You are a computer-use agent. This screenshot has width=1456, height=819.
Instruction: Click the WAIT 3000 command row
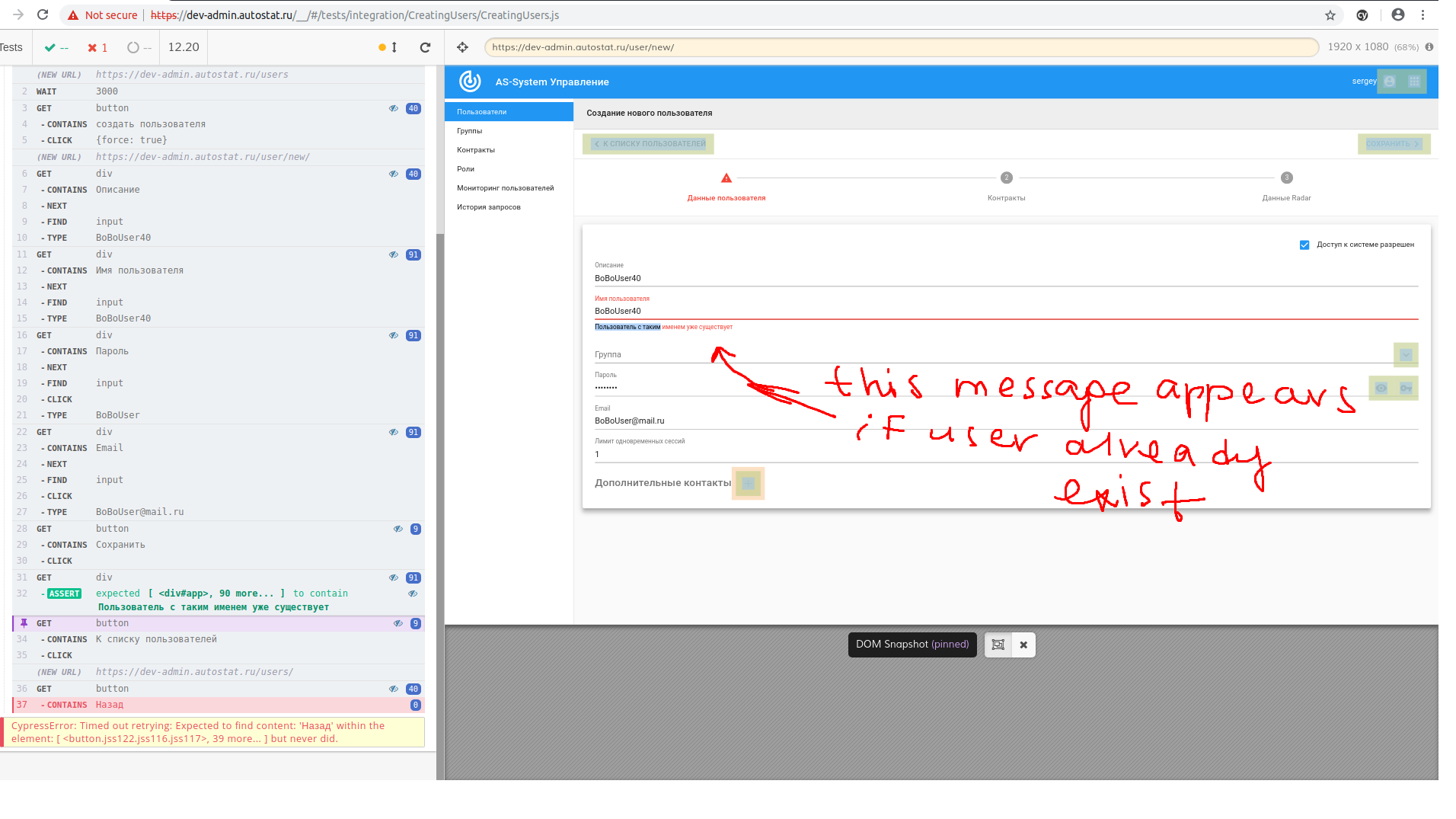219,91
